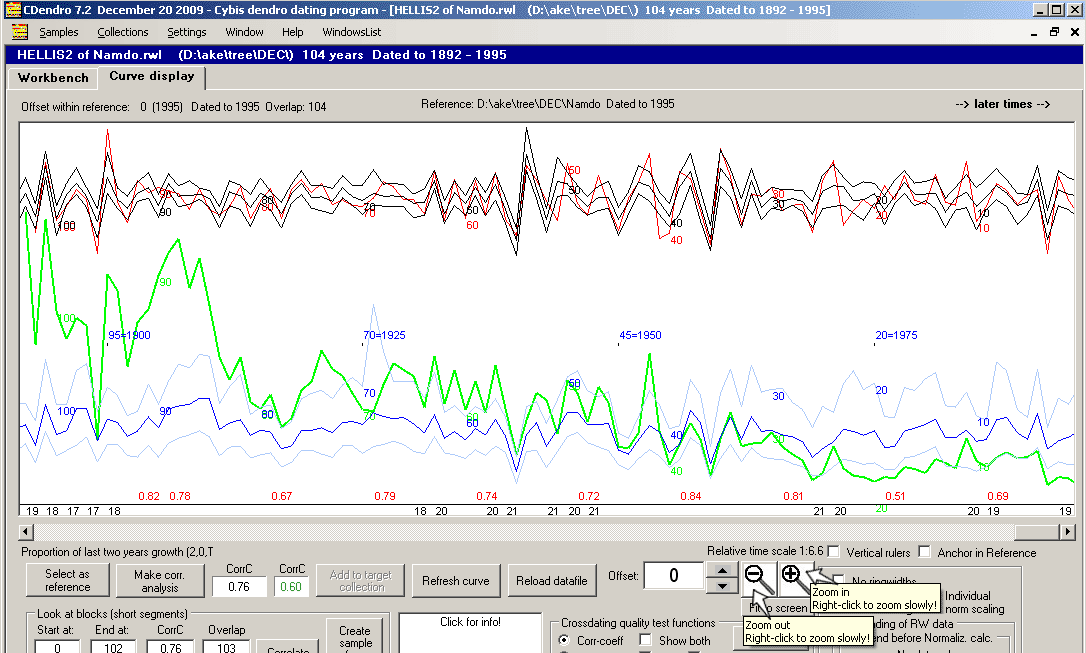Click the green CorrC field showing 0.60
The height and width of the screenshot is (653, 1086).
(291, 587)
